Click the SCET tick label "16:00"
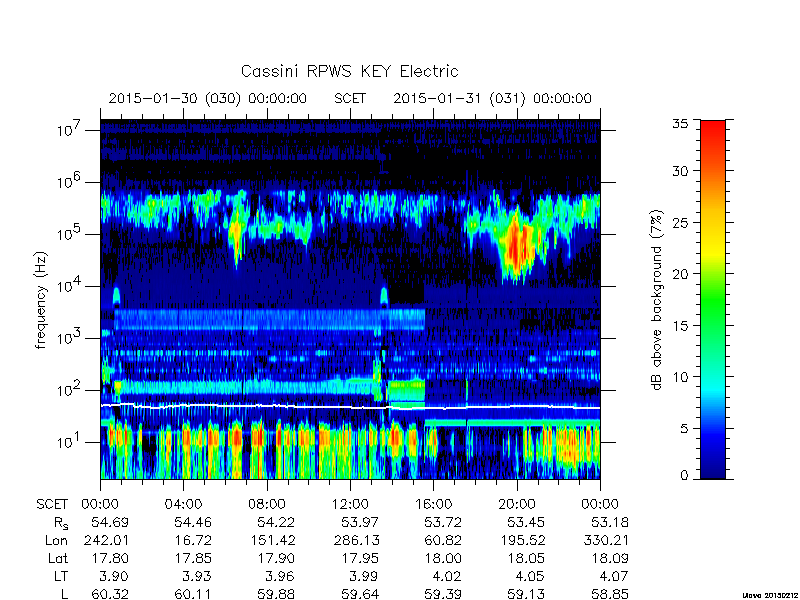Image resolution: width=800 pixels, height=600 pixels. coord(433,504)
